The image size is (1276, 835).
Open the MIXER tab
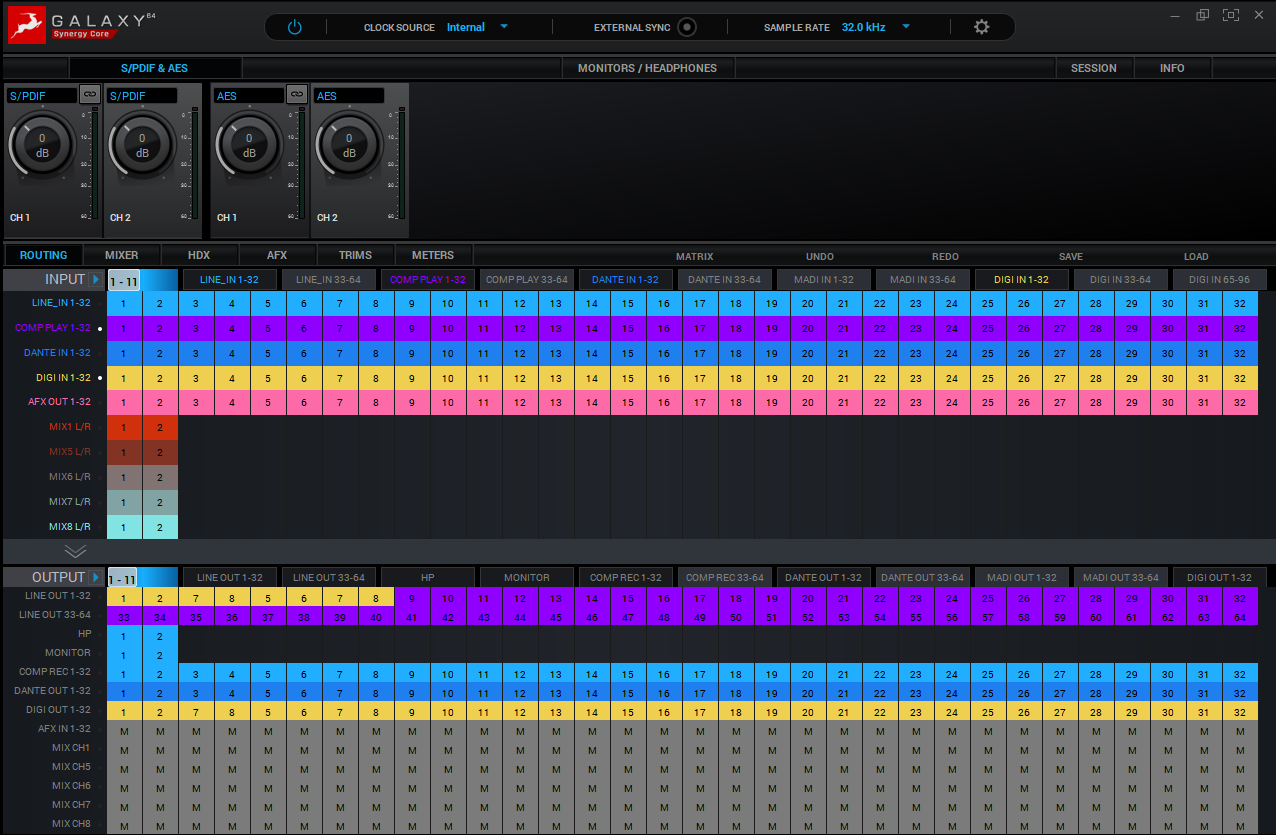(121, 255)
